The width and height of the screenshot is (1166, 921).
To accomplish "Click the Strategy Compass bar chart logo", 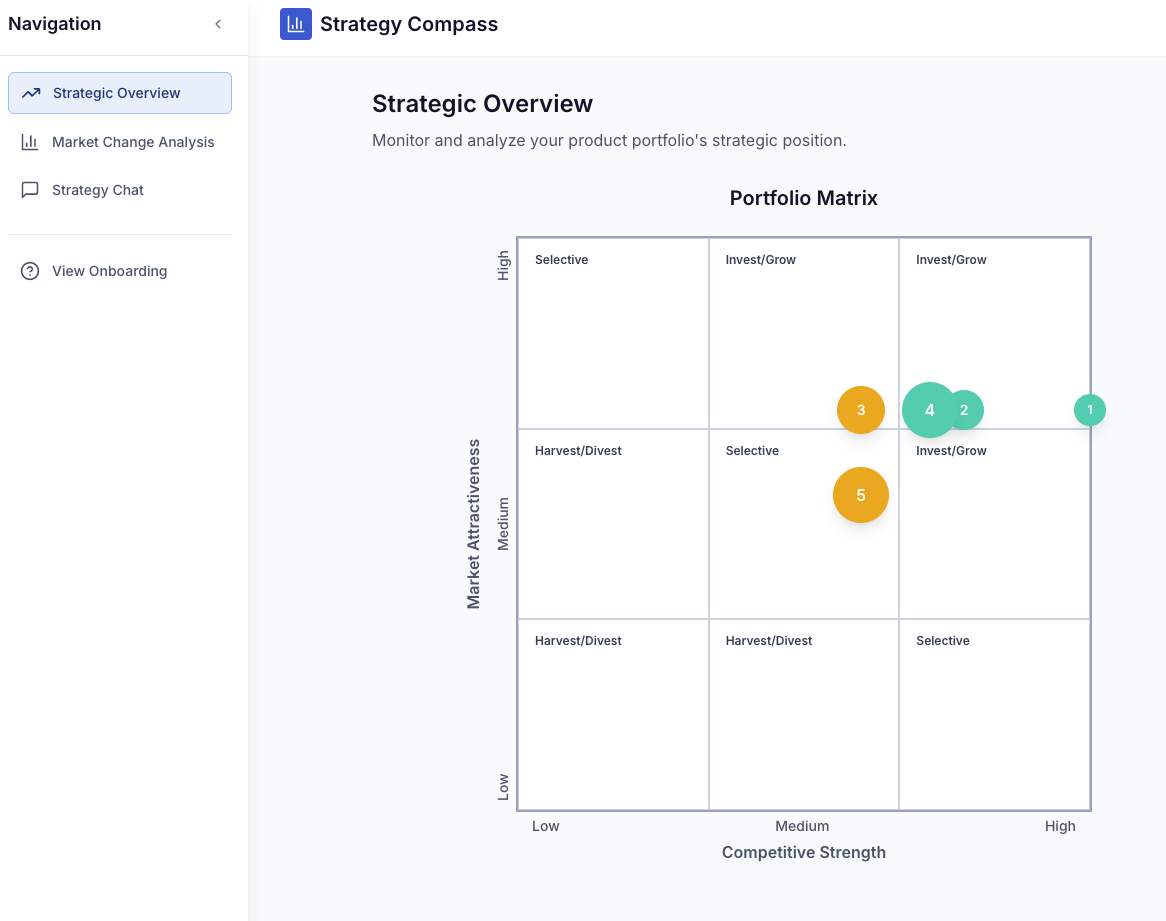I will (x=295, y=24).
